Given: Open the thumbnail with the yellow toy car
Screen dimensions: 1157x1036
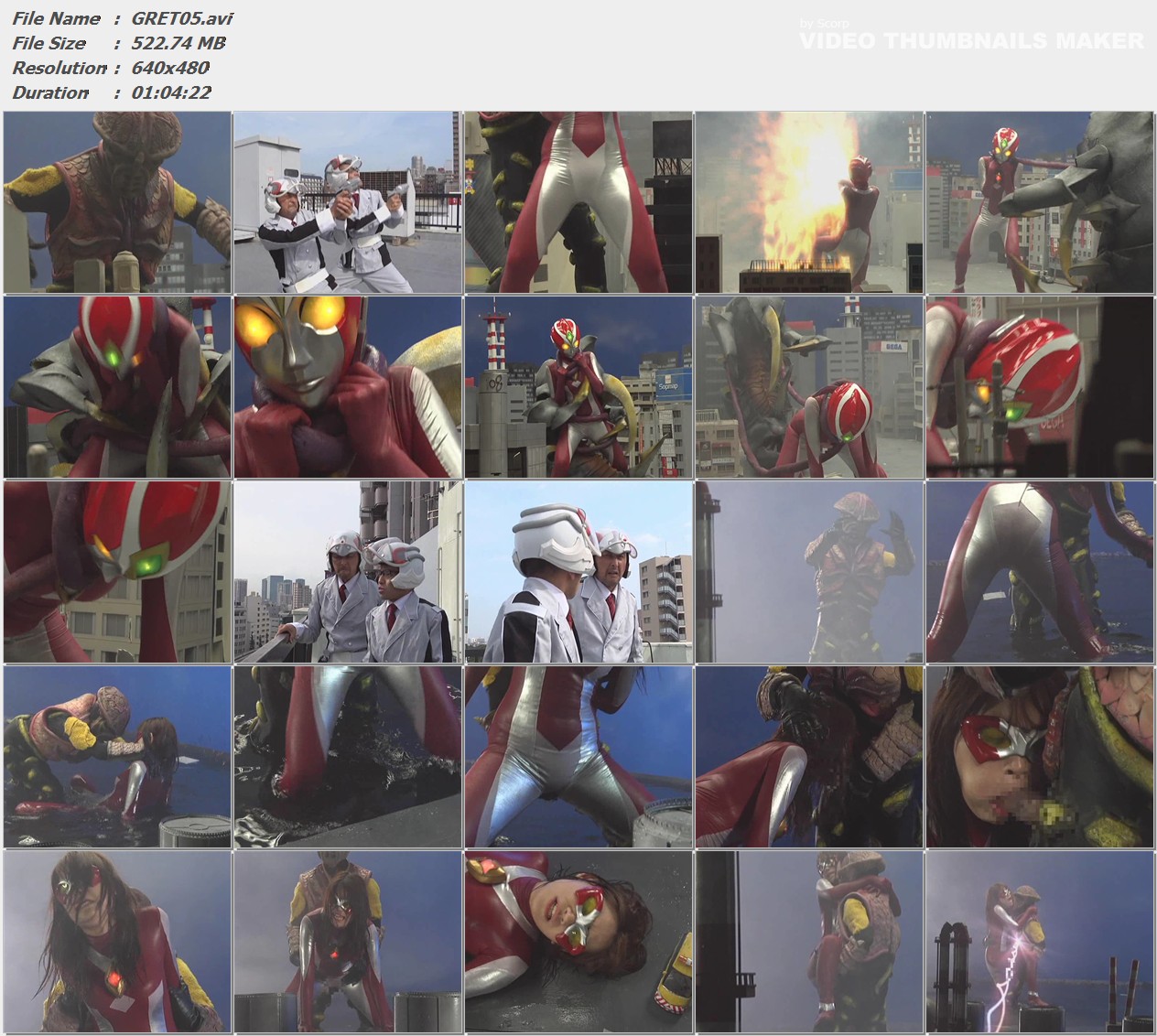Looking at the screenshot, I should coord(578,941).
